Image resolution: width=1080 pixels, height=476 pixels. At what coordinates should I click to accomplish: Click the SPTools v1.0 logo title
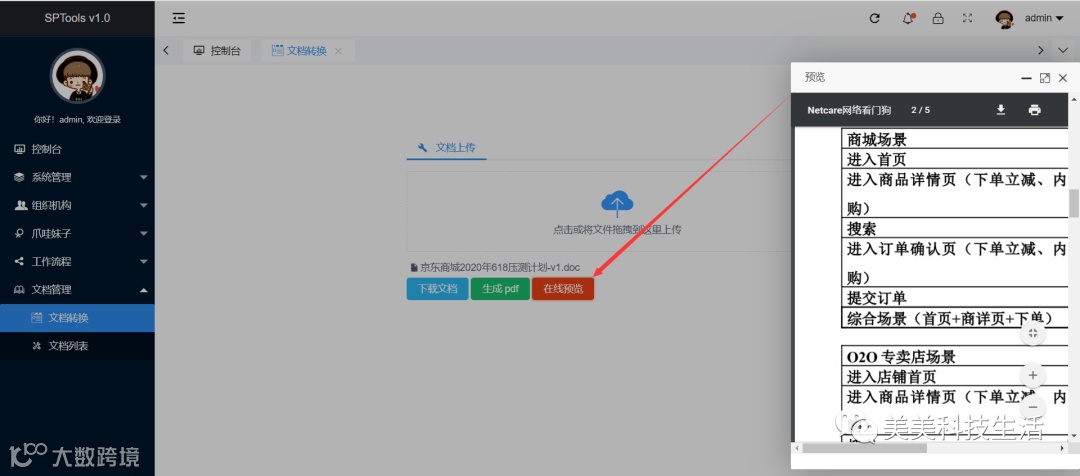77,18
